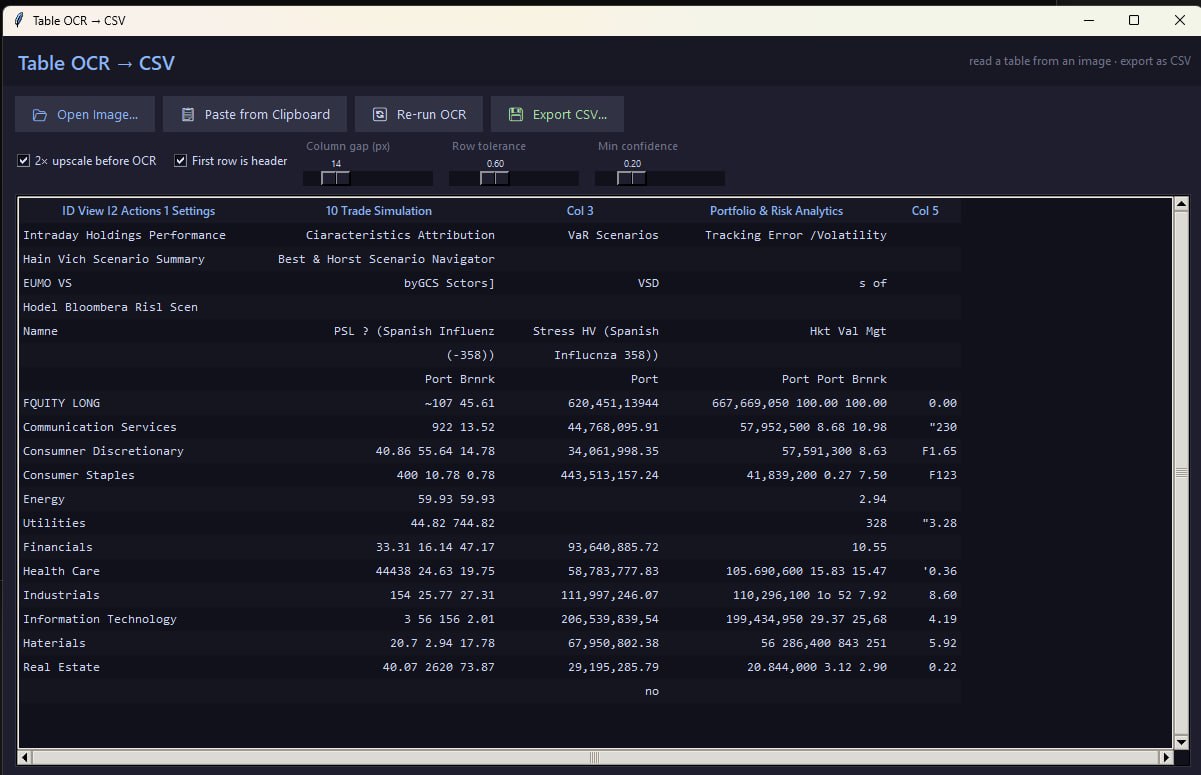The width and height of the screenshot is (1201, 775).
Task: Click the Col 5 column header
Action: (x=926, y=211)
